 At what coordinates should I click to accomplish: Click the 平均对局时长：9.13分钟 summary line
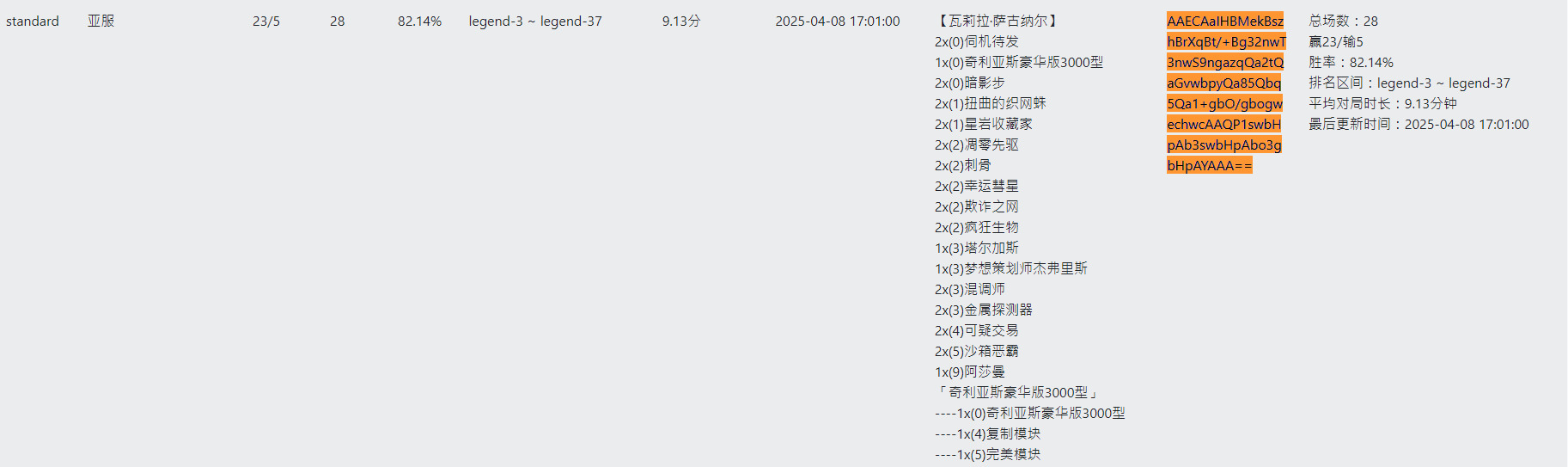(x=1382, y=103)
